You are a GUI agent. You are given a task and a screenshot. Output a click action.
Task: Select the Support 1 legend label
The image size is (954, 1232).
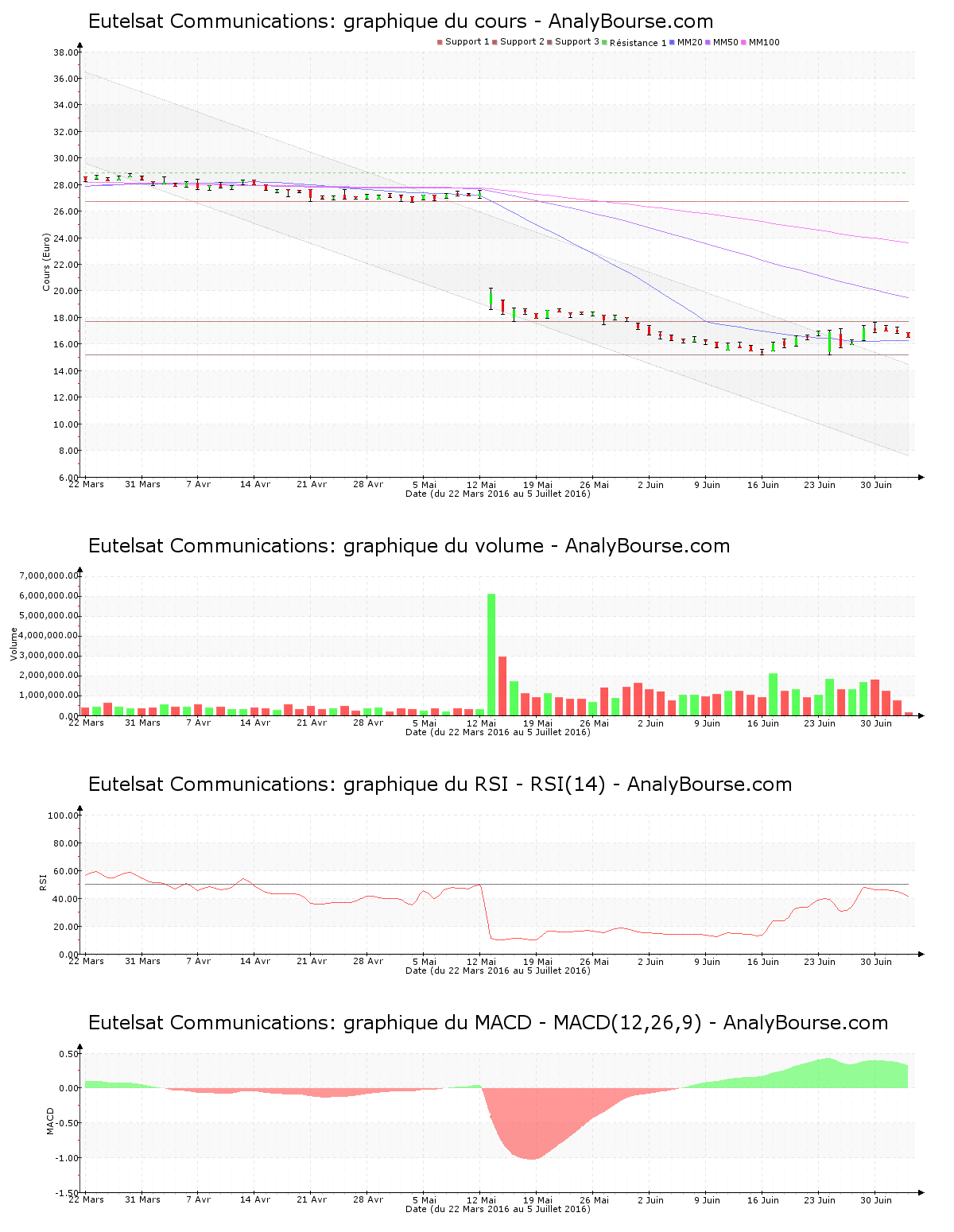[x=467, y=42]
